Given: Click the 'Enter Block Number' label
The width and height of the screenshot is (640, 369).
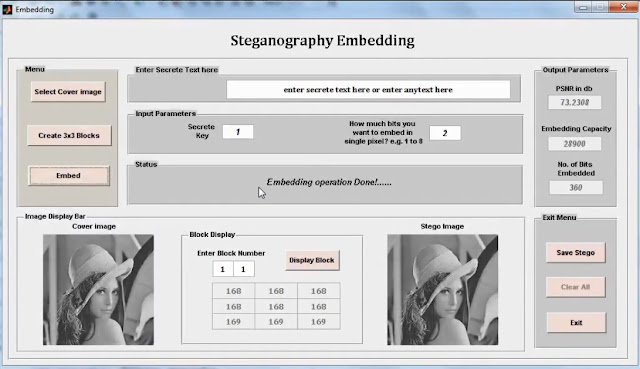Looking at the screenshot, I should [x=231, y=253].
